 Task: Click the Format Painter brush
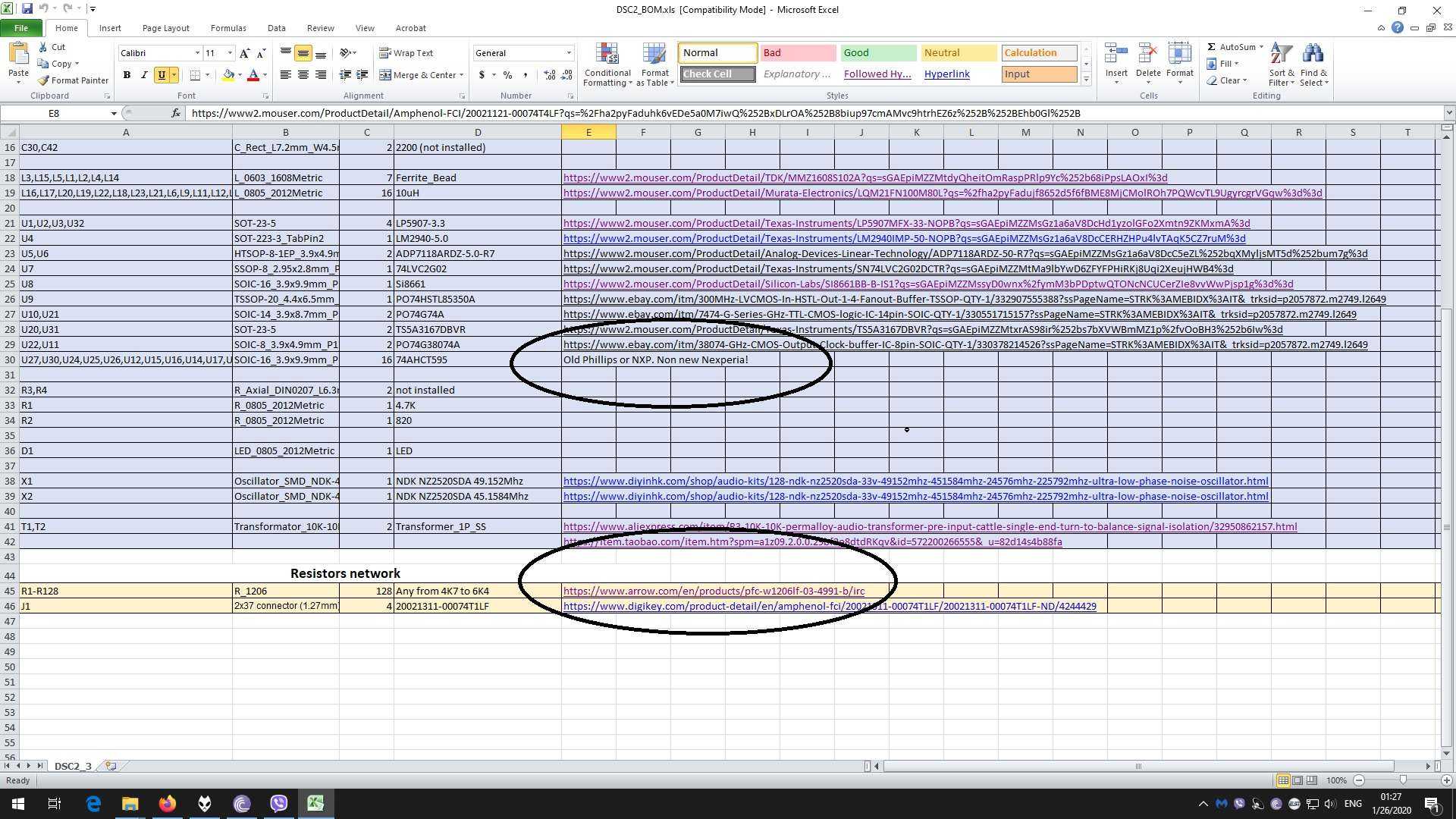(x=44, y=80)
